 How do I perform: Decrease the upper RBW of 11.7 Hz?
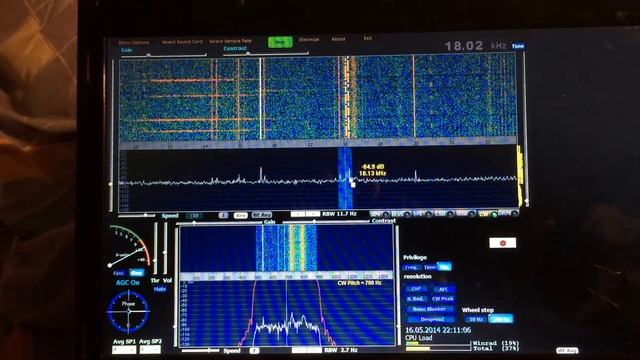coord(298,214)
